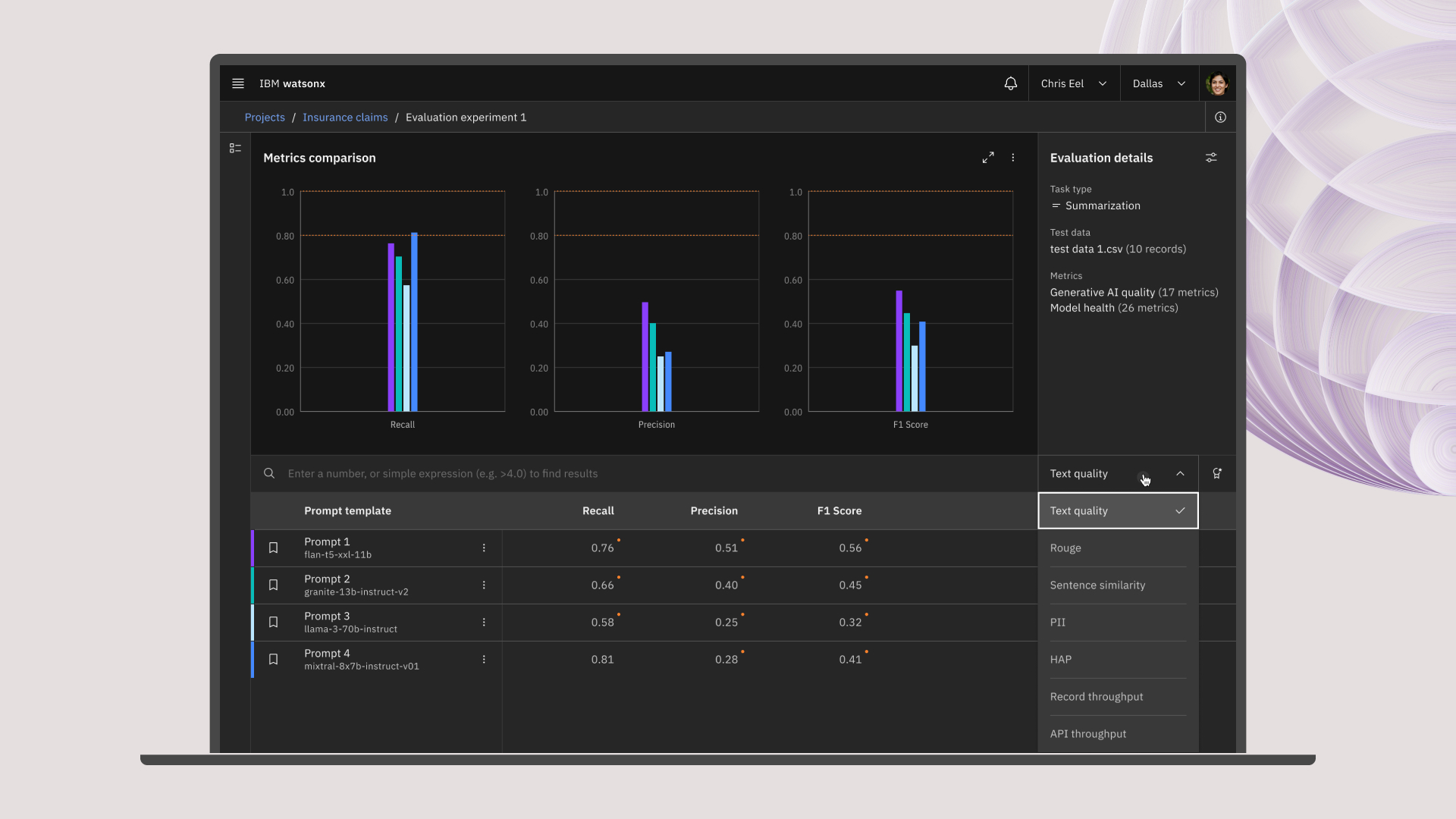1456x819 pixels.
Task: Bookmark Prompt 4
Action: click(274, 660)
